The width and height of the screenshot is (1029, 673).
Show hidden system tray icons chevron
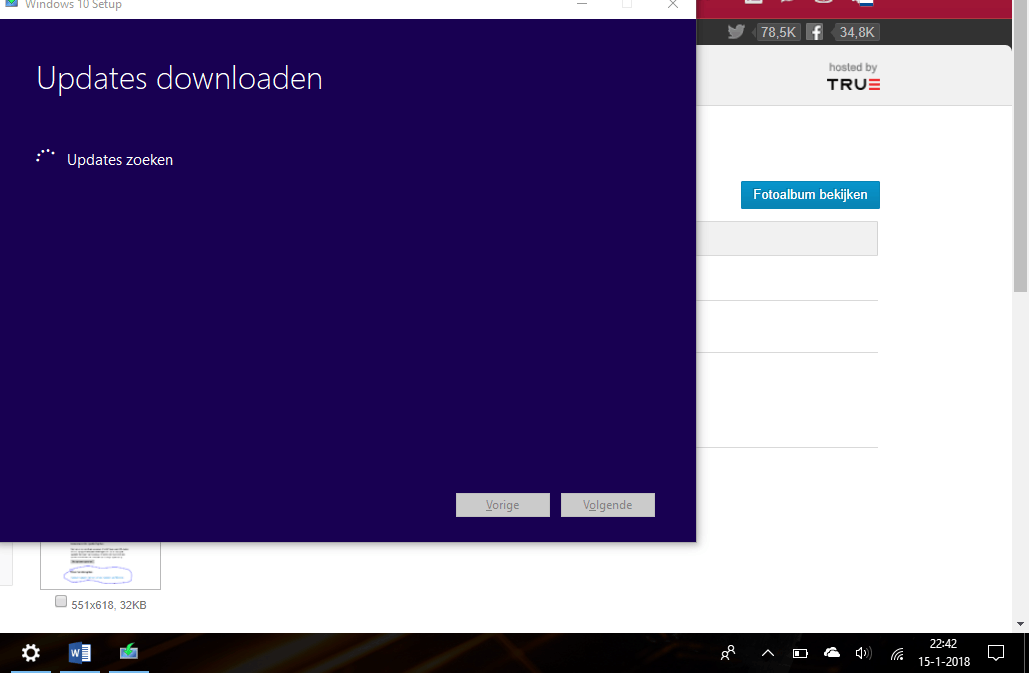click(767, 653)
